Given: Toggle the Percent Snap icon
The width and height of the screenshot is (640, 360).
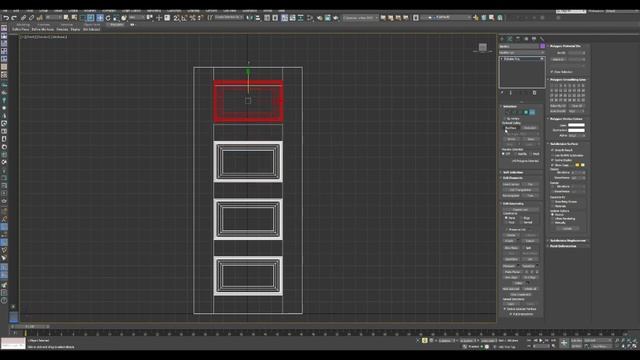Looking at the screenshot, I should pyautogui.click(x=192, y=18).
